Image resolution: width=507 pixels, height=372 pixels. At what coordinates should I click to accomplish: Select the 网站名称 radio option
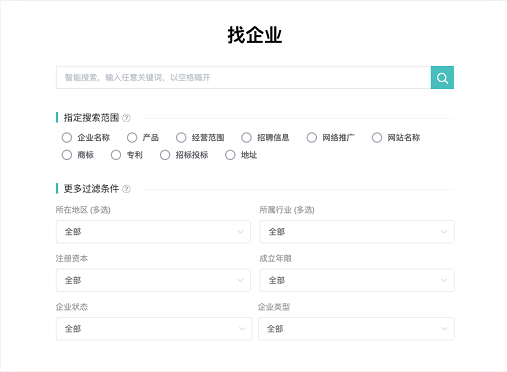[377, 137]
